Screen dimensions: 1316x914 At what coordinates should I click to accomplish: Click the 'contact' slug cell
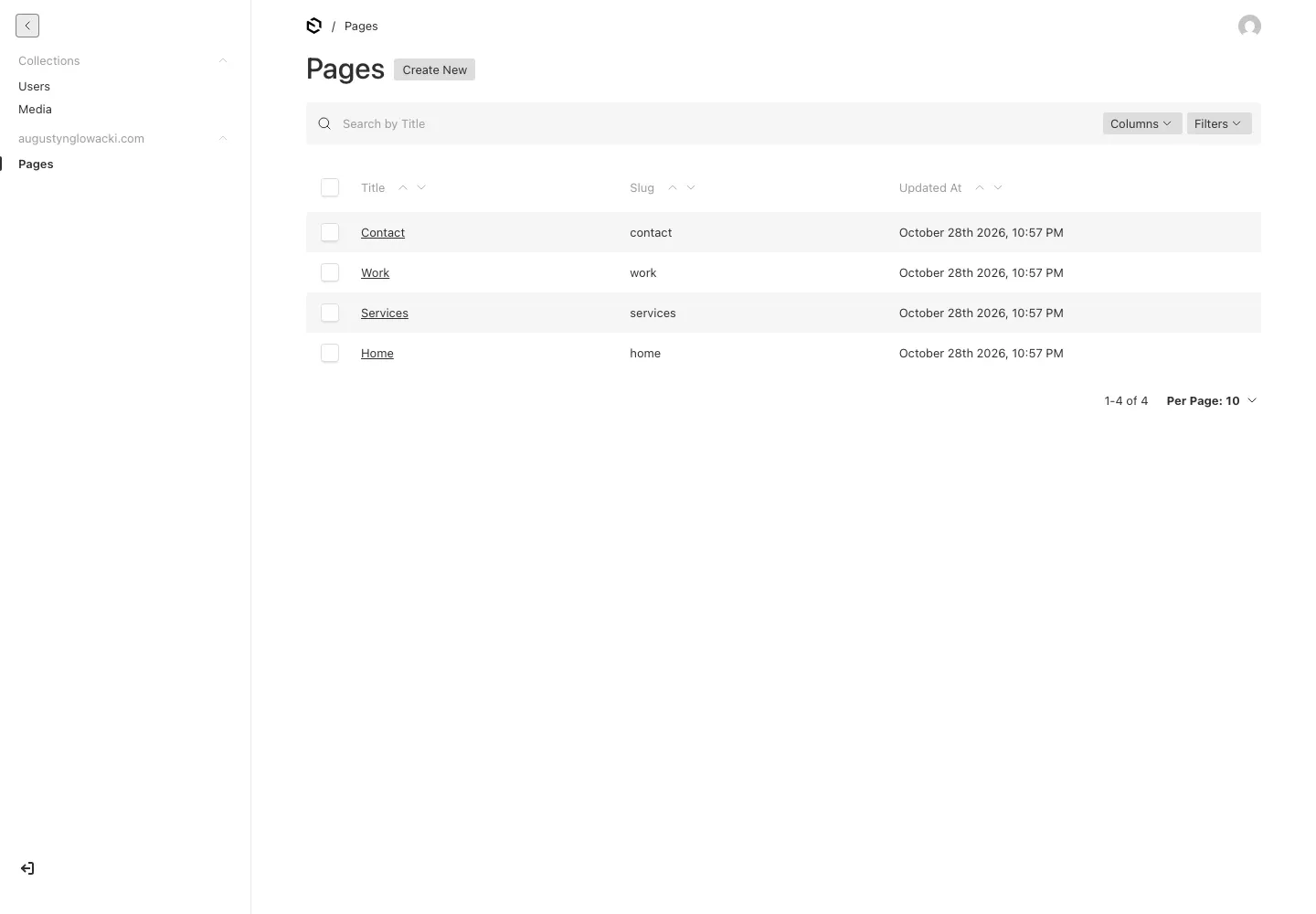651,232
